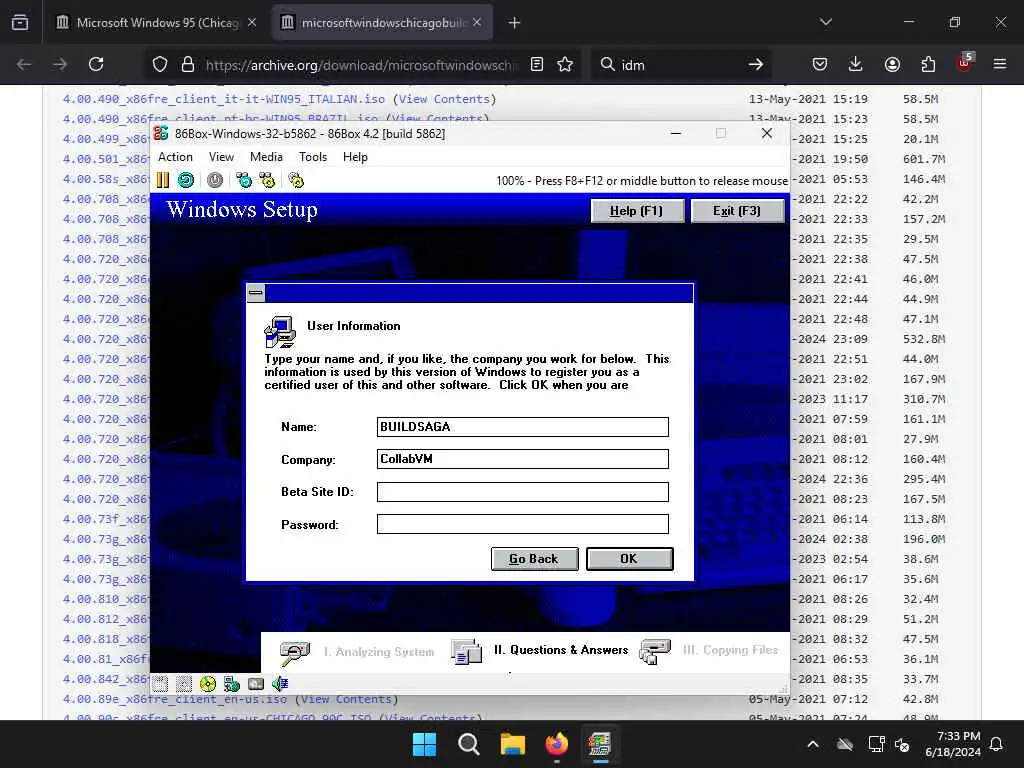Click OK in User Information dialog
Viewport: 1024px width, 768px height.
pos(630,558)
